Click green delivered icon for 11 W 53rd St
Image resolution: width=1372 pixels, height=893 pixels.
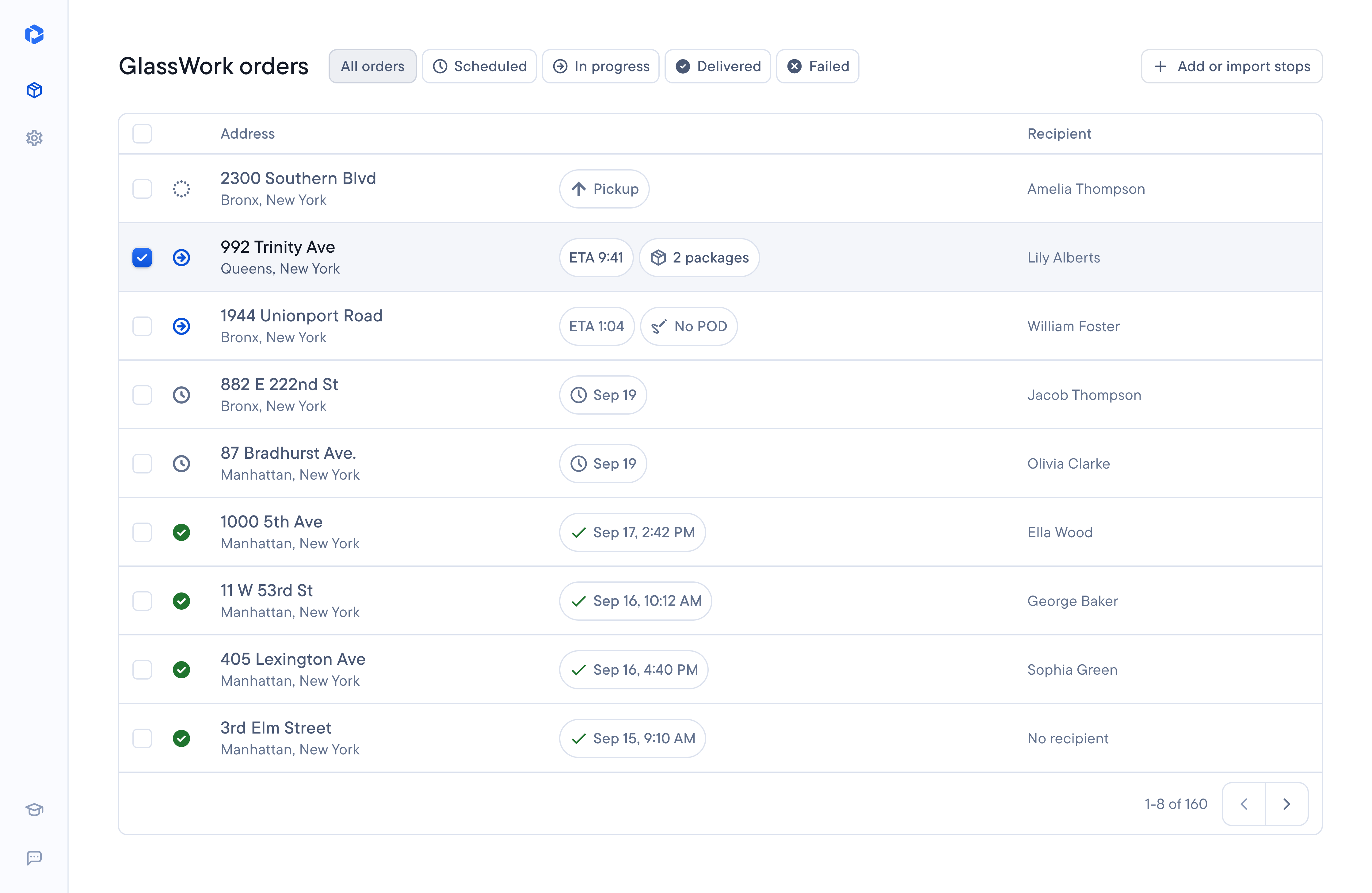181,600
